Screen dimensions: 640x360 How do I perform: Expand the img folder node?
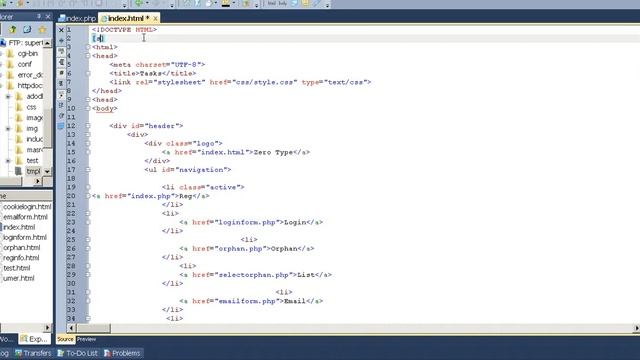pyautogui.click(x=8, y=129)
